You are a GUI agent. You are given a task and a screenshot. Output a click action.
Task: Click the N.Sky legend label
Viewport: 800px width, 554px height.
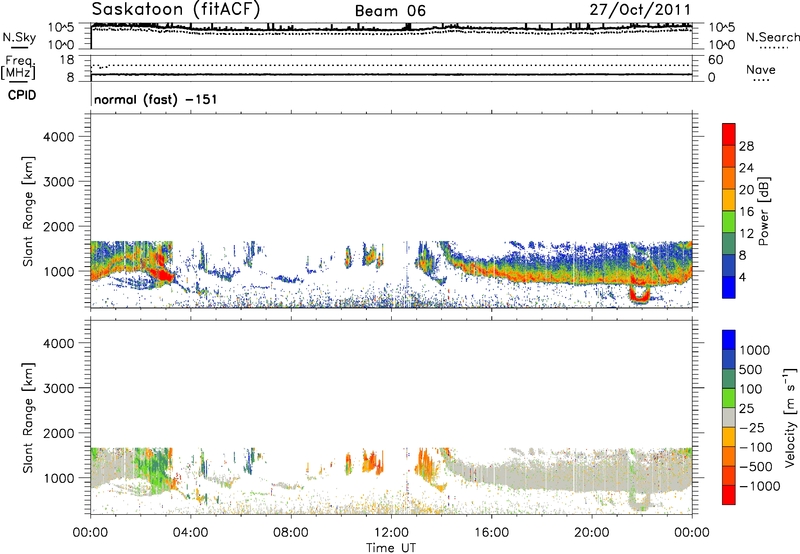(19, 37)
